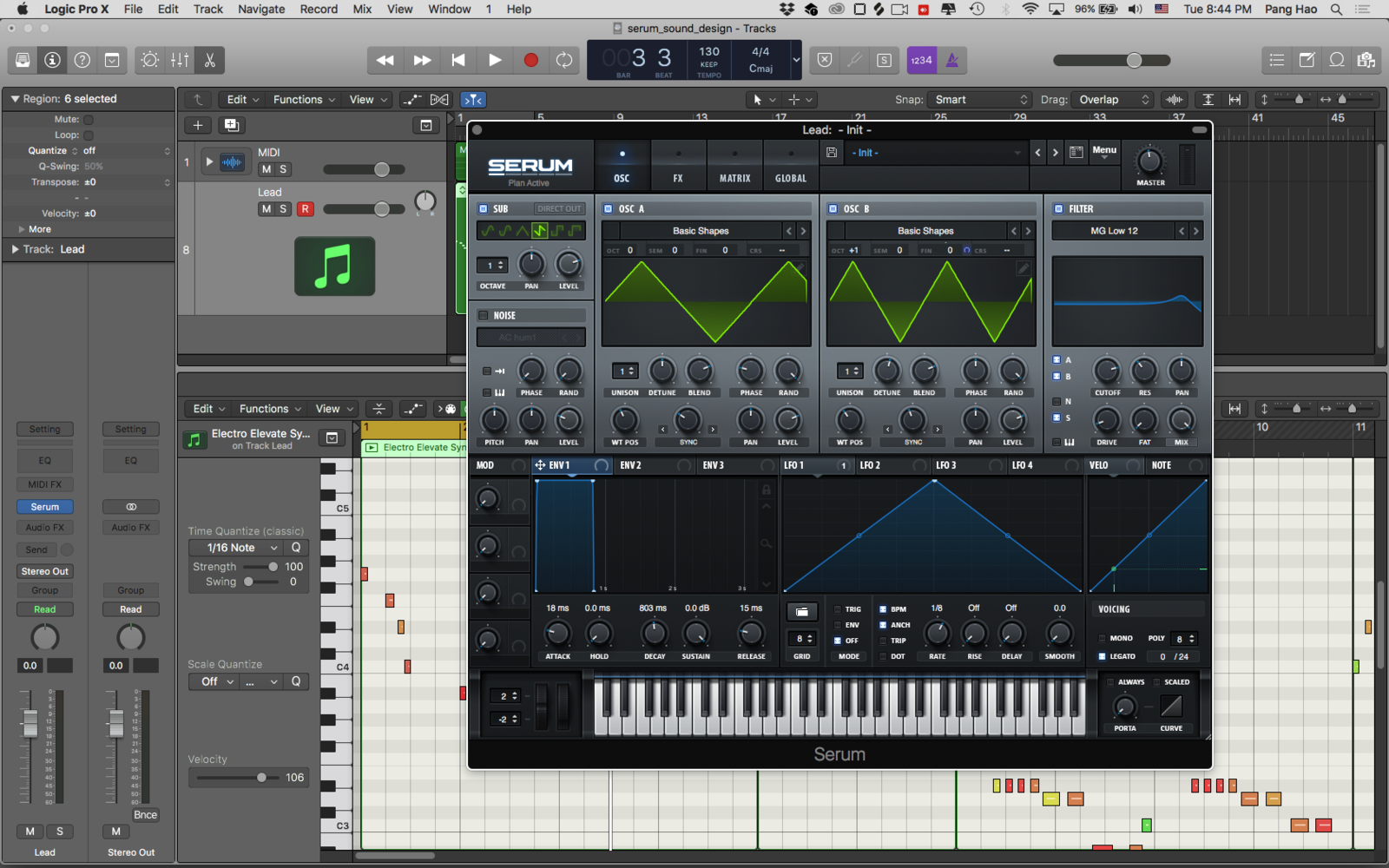The width and height of the screenshot is (1389, 868).
Task: Open the List Editors icon
Action: click(1277, 60)
